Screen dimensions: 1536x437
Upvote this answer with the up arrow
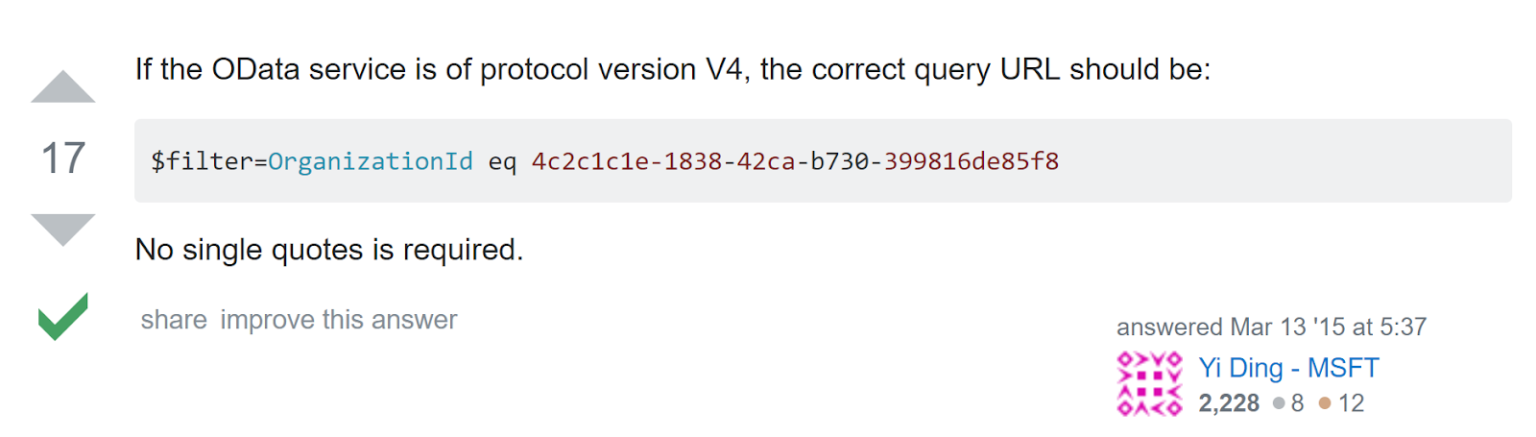point(63,88)
